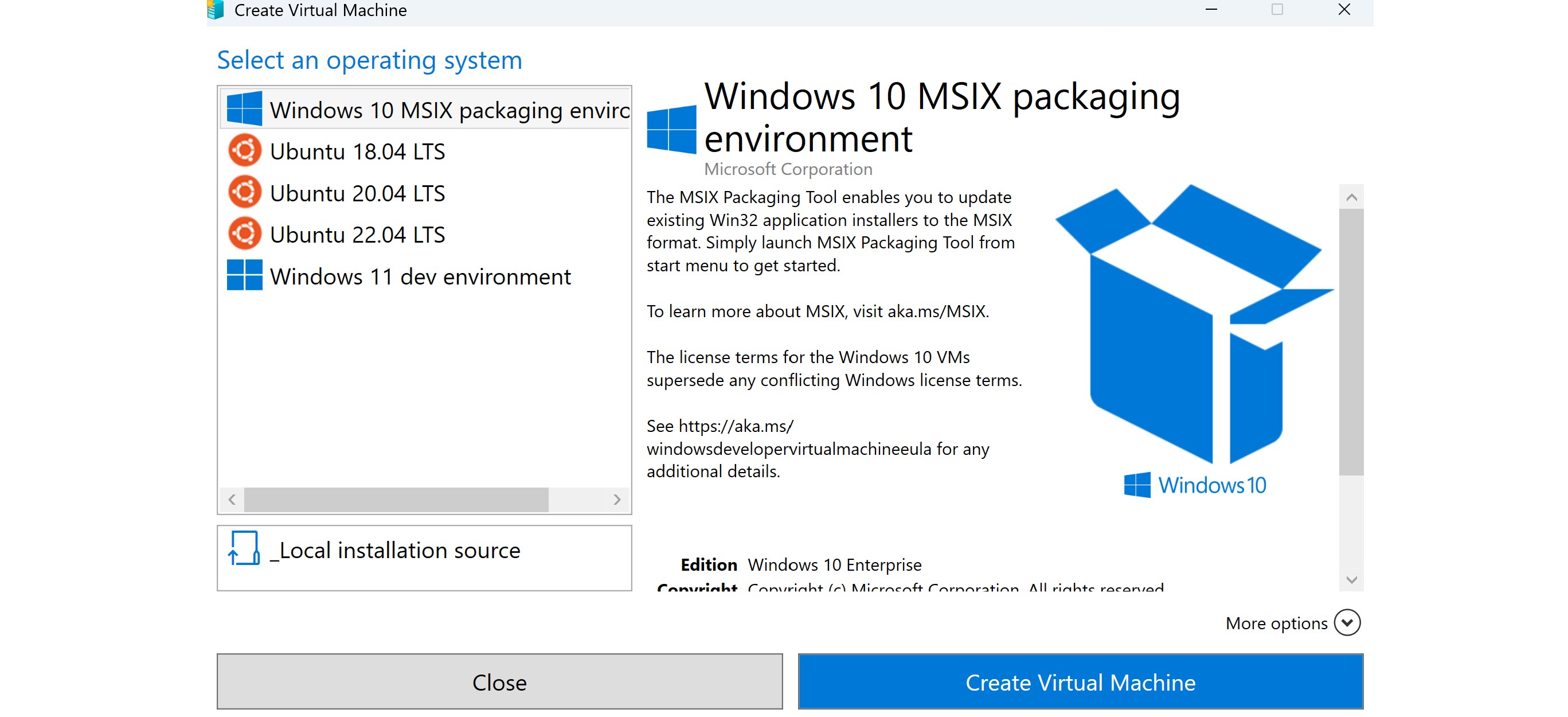The height and width of the screenshot is (717, 1568).
Task: Select Ubuntu 20.04 LTS from the list
Action: [x=357, y=193]
